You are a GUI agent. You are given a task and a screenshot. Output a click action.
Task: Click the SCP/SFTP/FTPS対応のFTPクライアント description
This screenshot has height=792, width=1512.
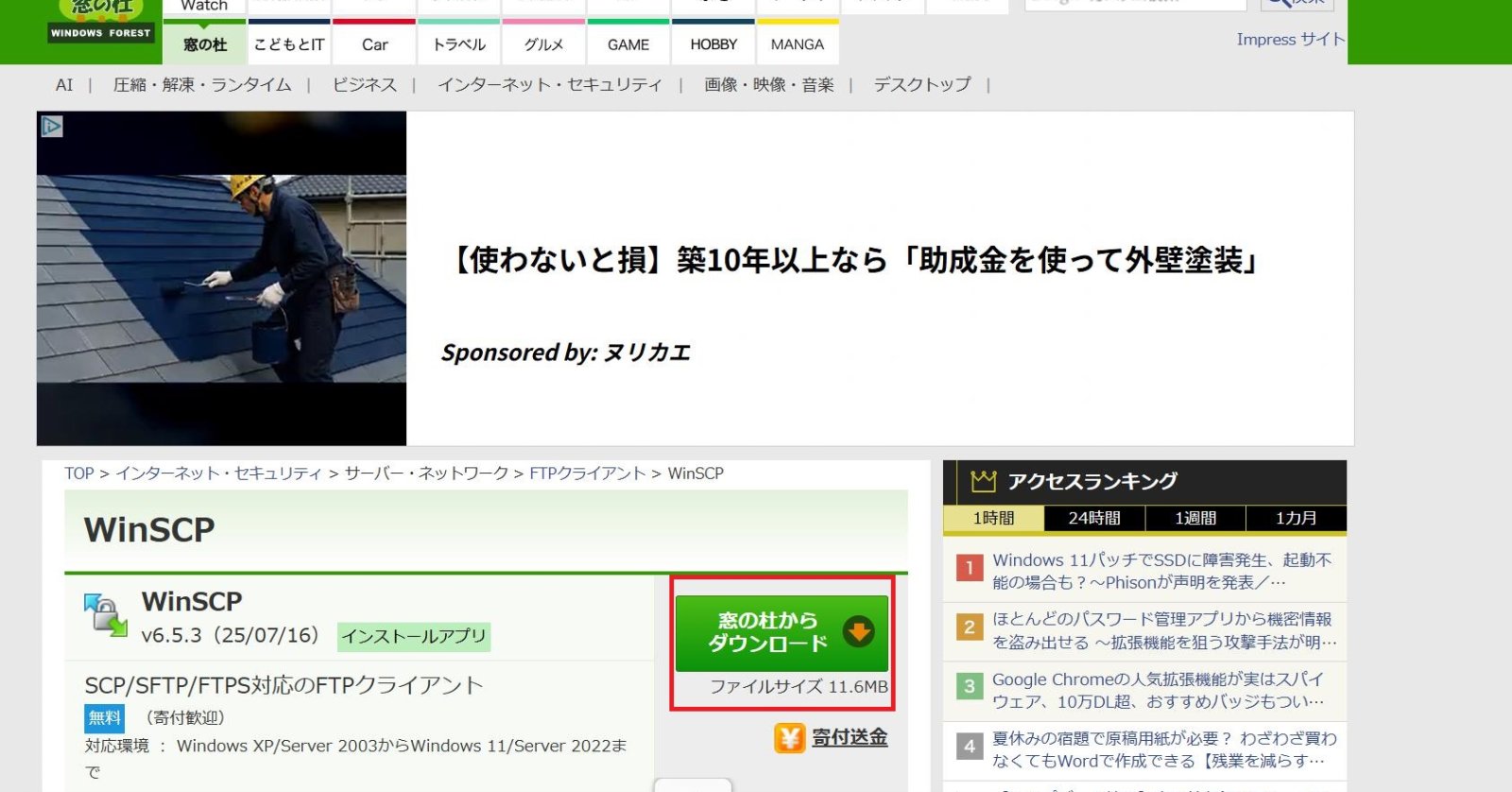point(283,685)
